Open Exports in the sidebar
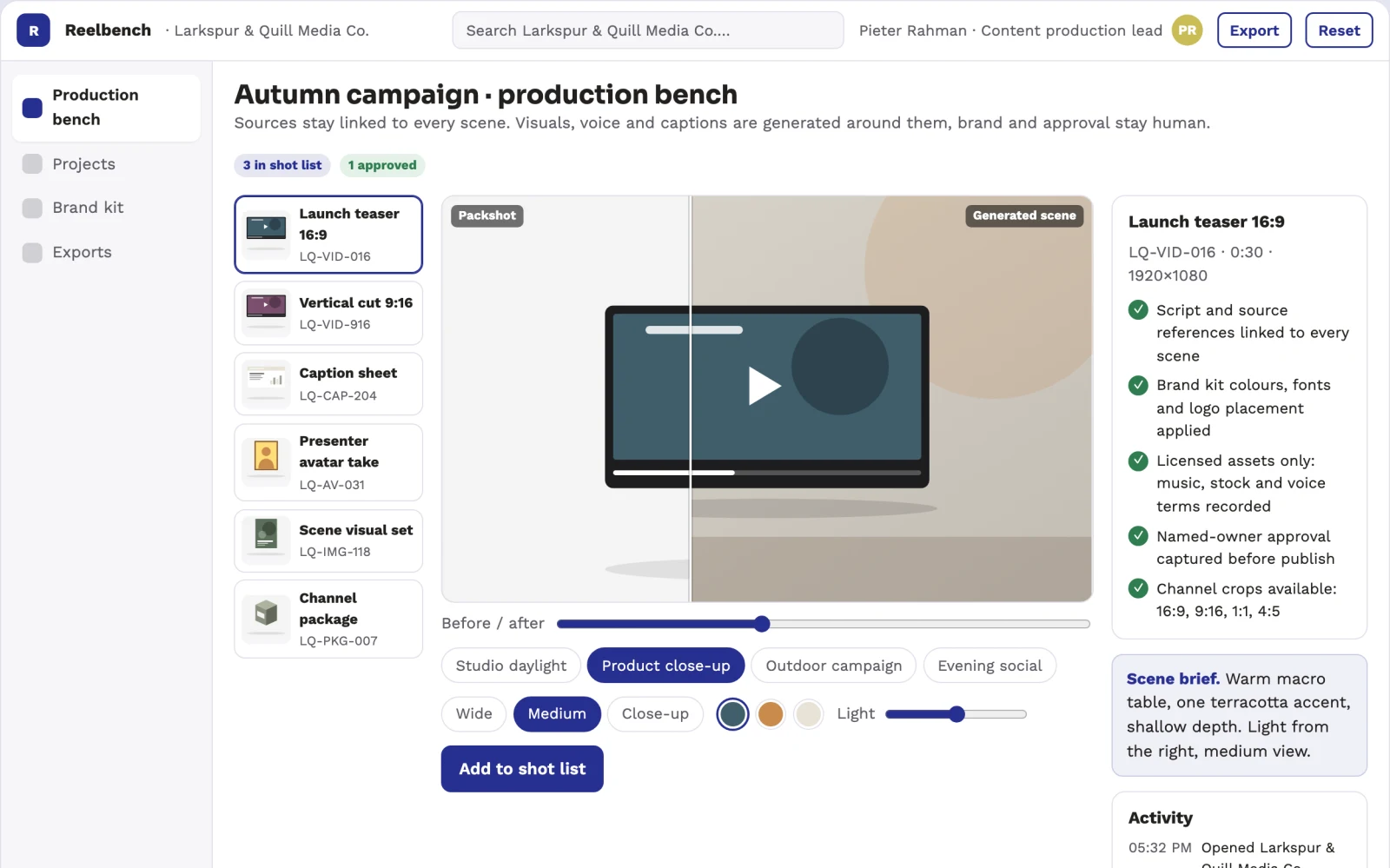The image size is (1390, 868). (x=107, y=252)
